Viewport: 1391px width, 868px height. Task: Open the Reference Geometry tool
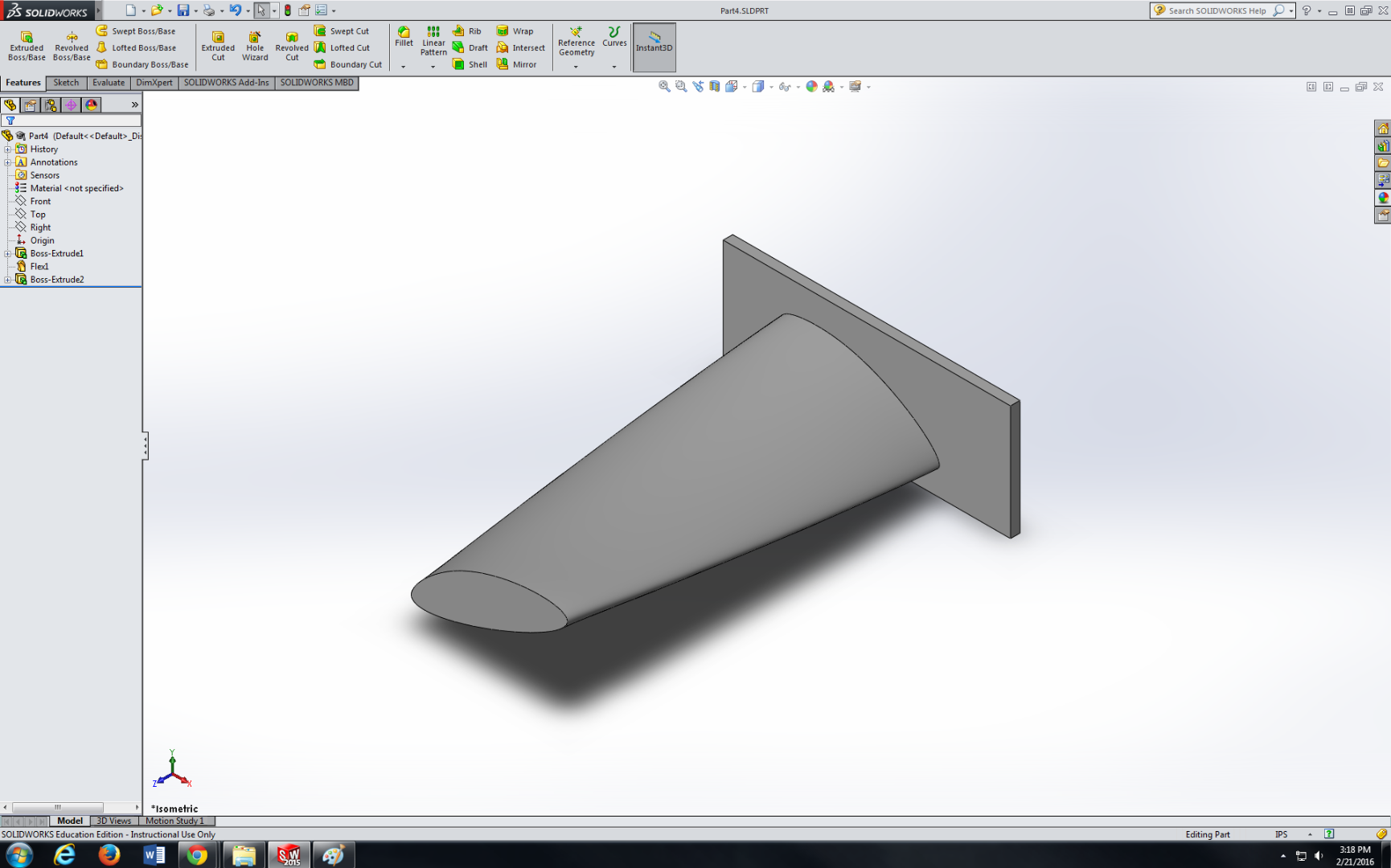(x=576, y=43)
